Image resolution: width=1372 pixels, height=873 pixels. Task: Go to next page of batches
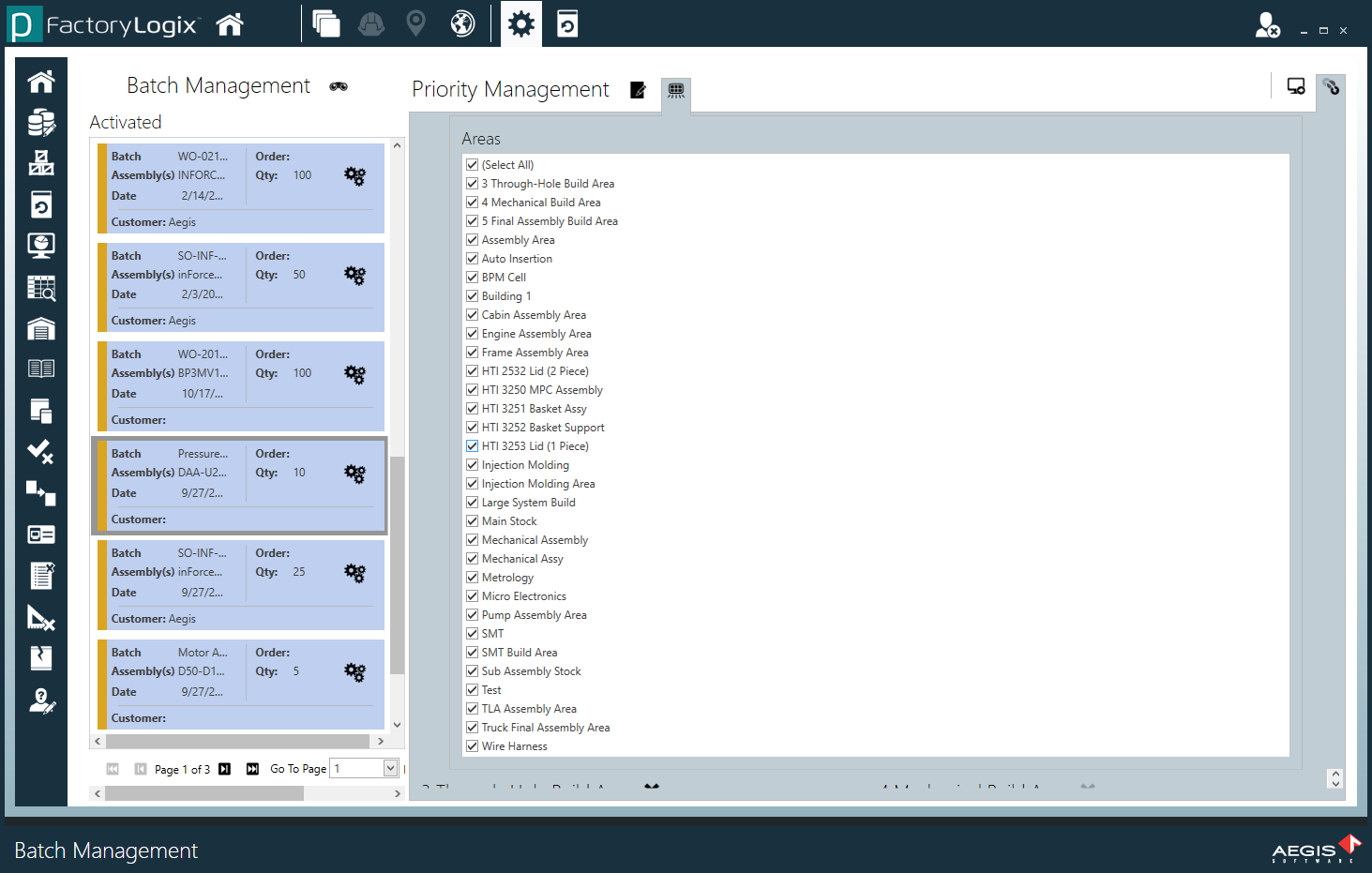224,769
